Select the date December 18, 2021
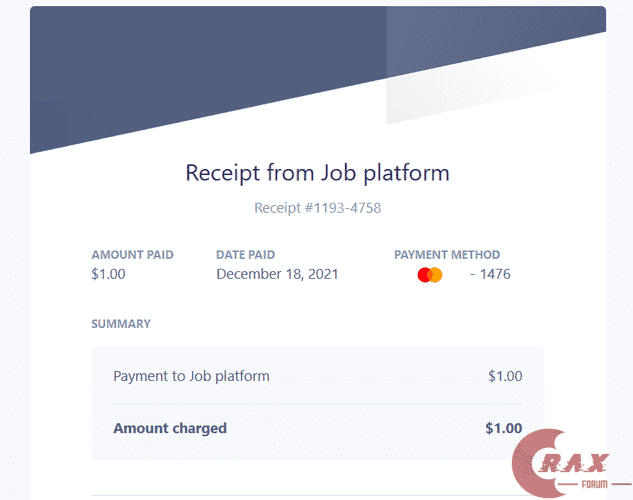 (x=277, y=274)
